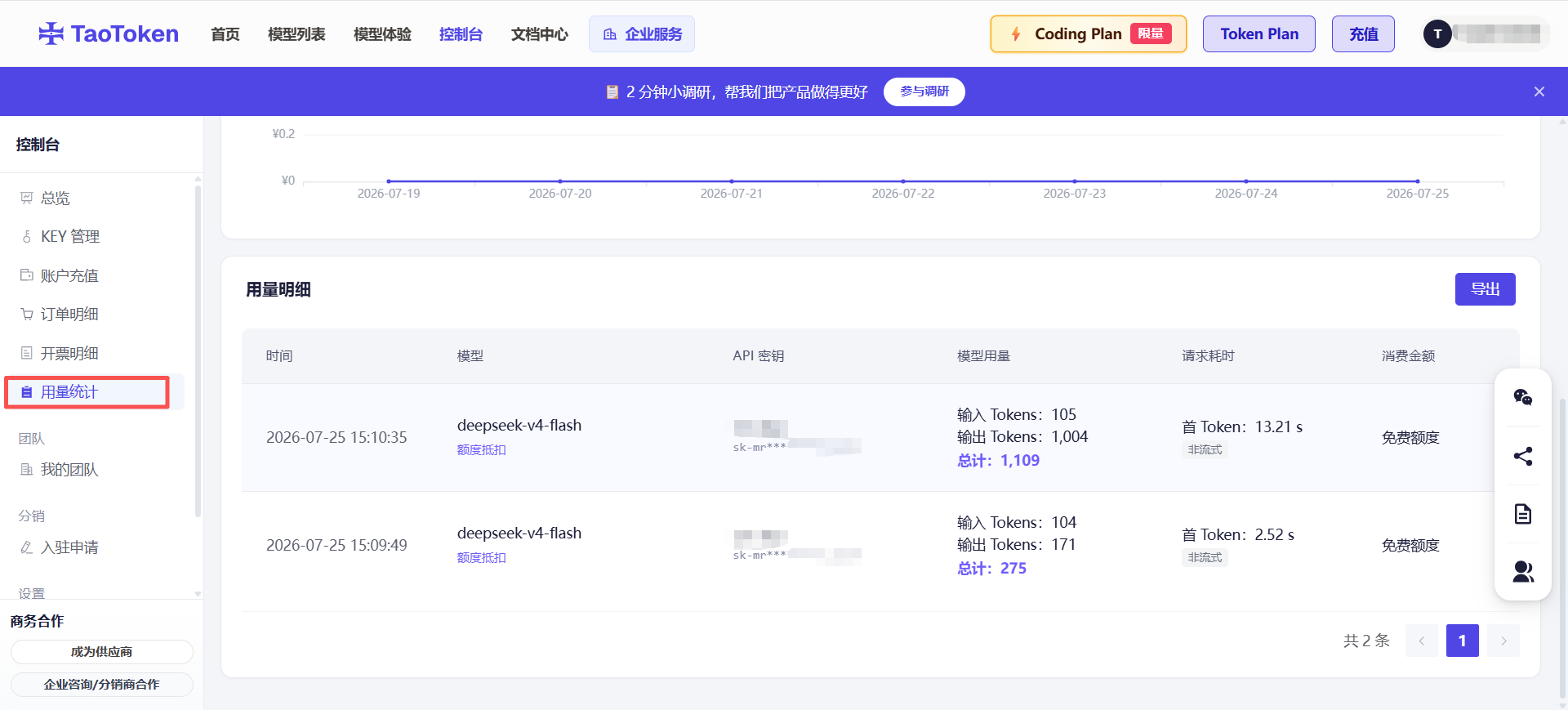Open 模型列表 navigation item

[296, 34]
